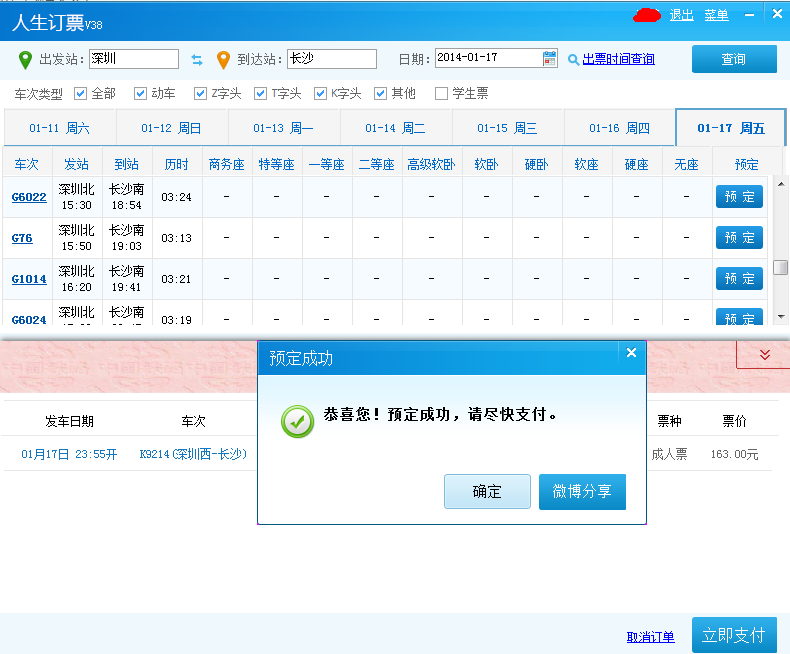Toggle the K字头 checkbox
The width and height of the screenshot is (790, 654).
(x=320, y=94)
